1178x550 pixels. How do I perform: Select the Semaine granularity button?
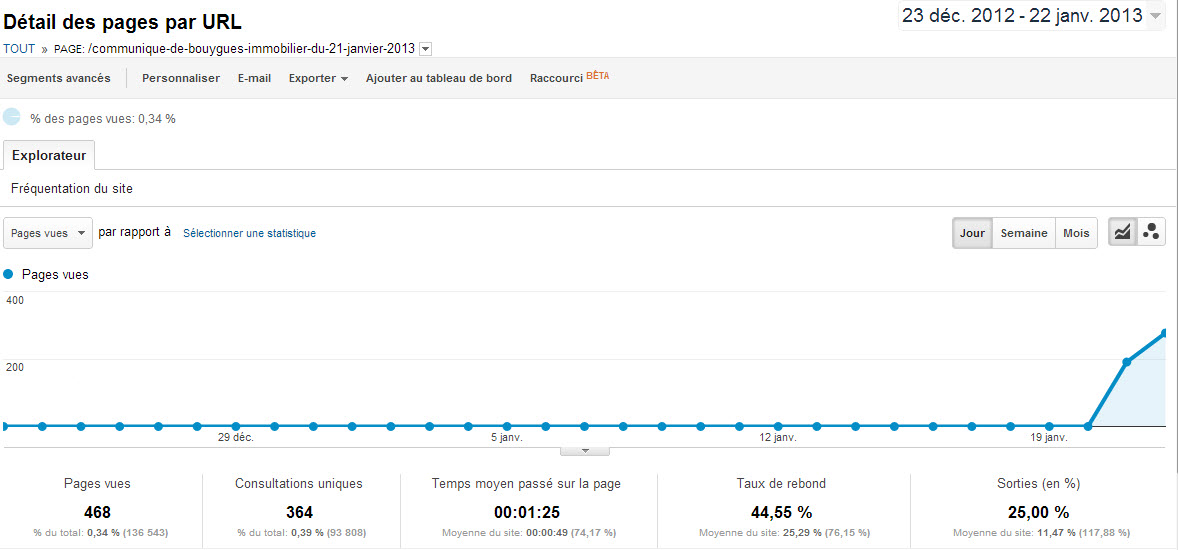pyautogui.click(x=1023, y=233)
